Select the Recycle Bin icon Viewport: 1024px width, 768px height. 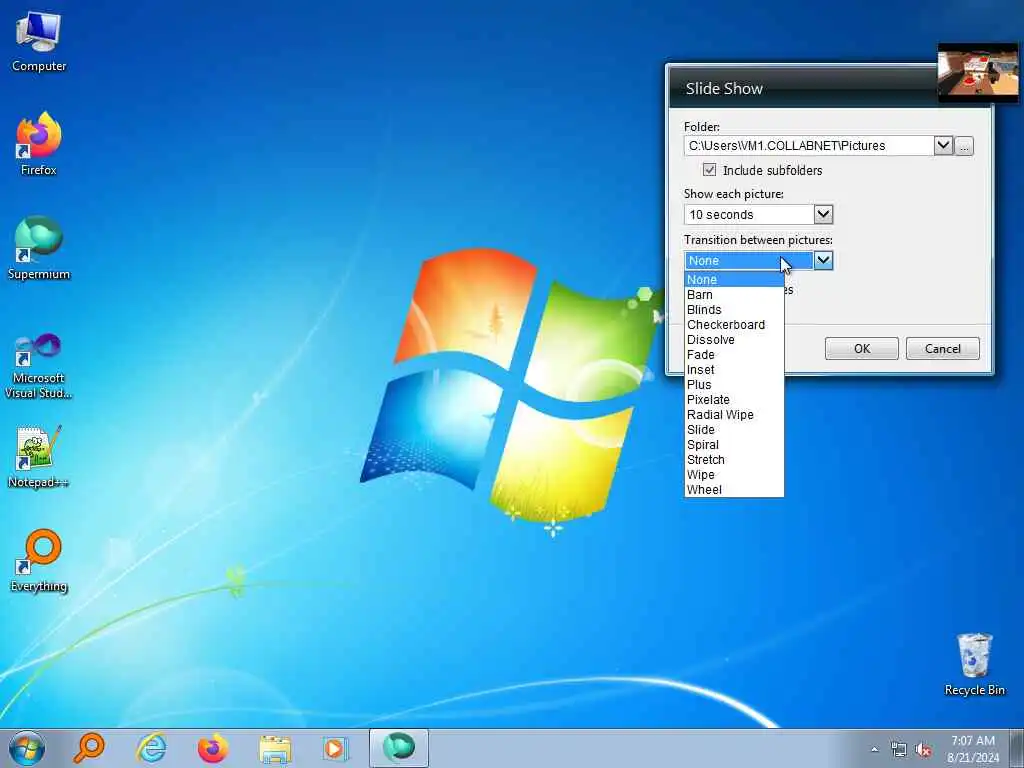tap(974, 664)
